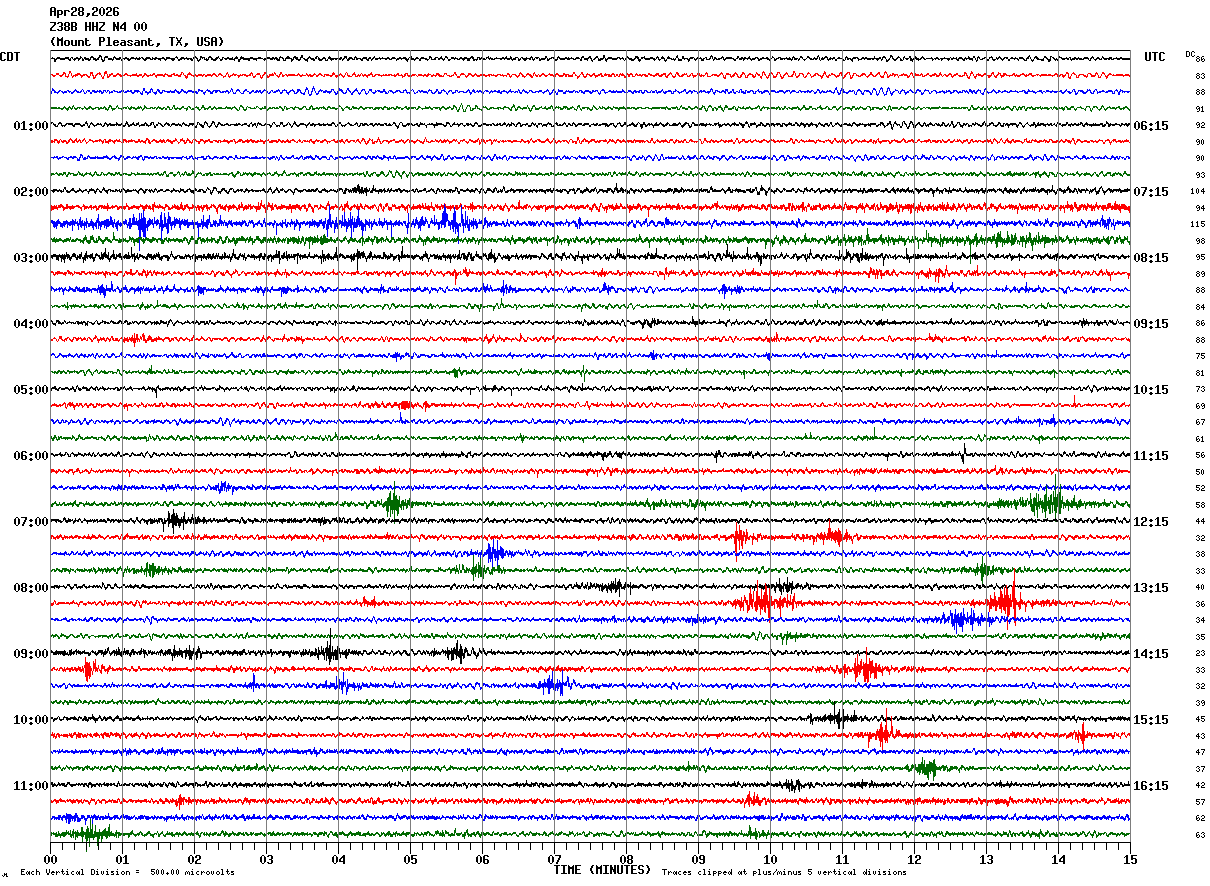Click the CDT timezone label
Viewport: 1210px width, 886px height.
(10, 57)
